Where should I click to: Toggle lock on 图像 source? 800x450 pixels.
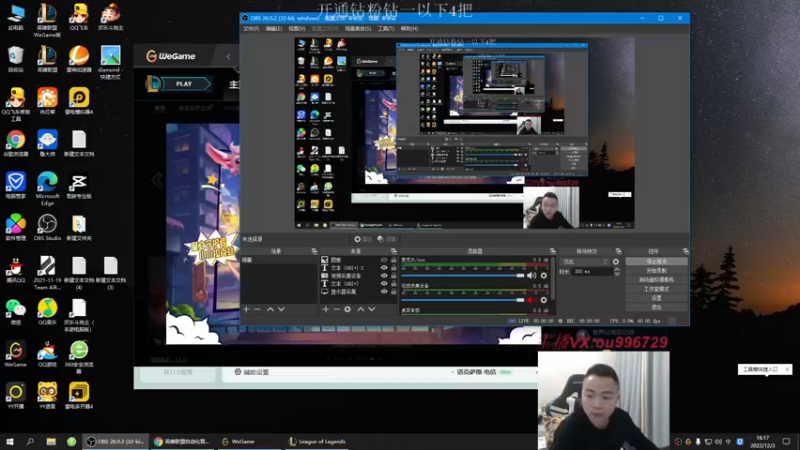(x=393, y=260)
